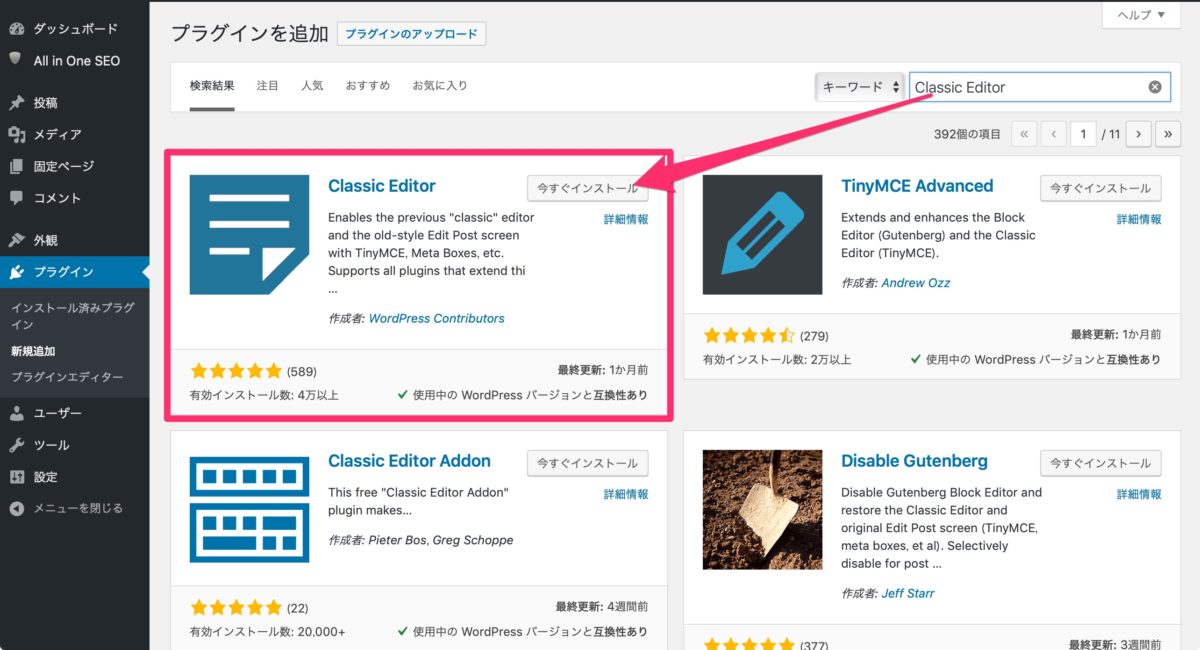This screenshot has width=1200, height=650.
Task: Jump to the last results page
Action: (1167, 134)
